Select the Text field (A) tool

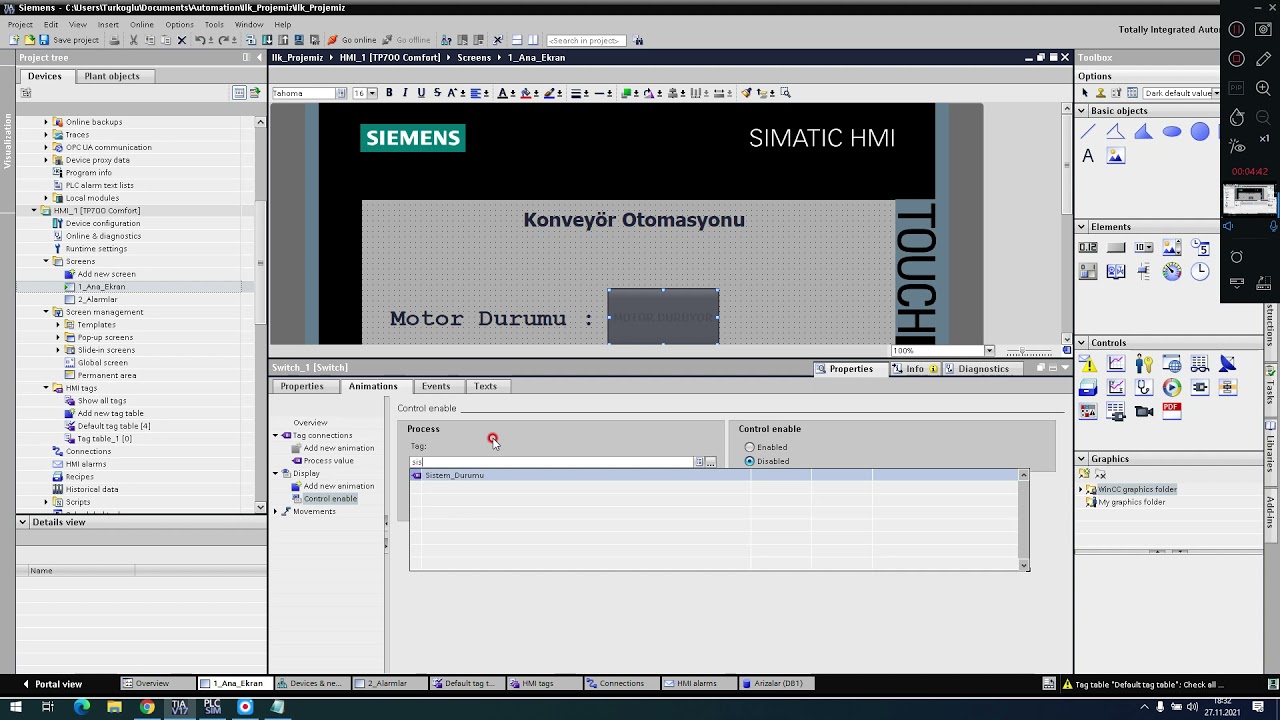coord(1088,156)
